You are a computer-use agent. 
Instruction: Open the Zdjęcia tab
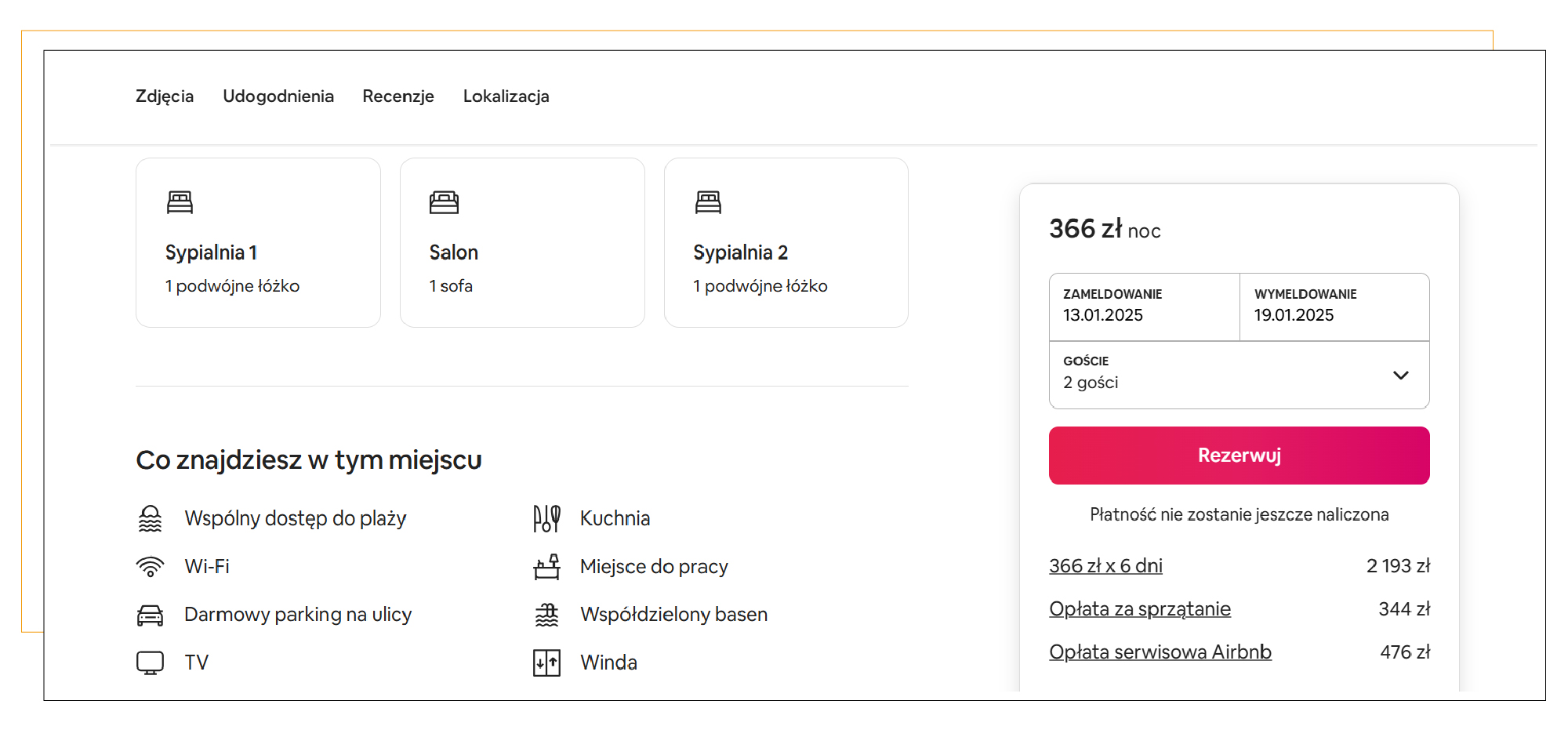(x=165, y=96)
